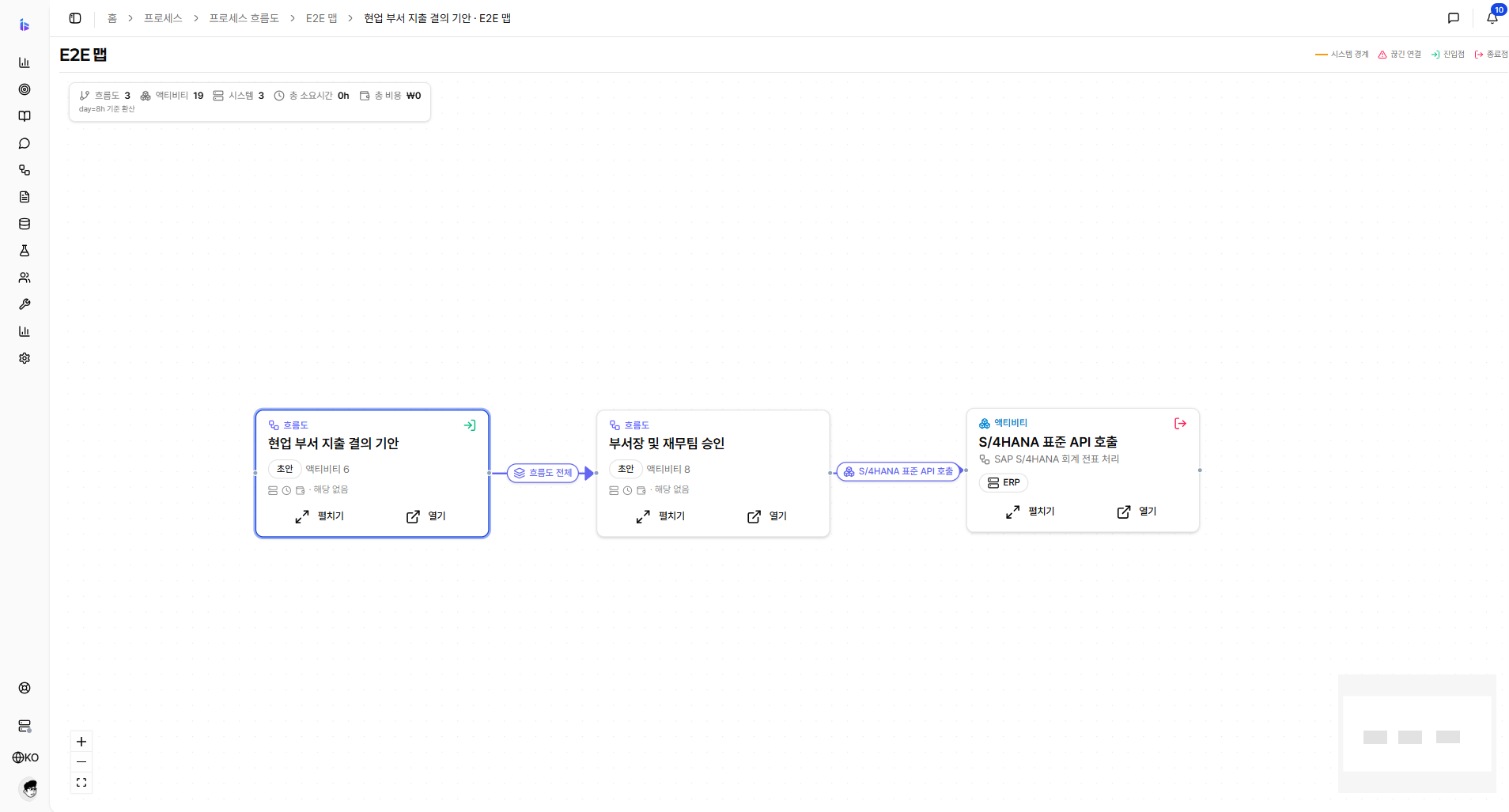Viewport: 1509px width, 812px height.
Task: Open the database sidebar icon
Action: click(25, 224)
